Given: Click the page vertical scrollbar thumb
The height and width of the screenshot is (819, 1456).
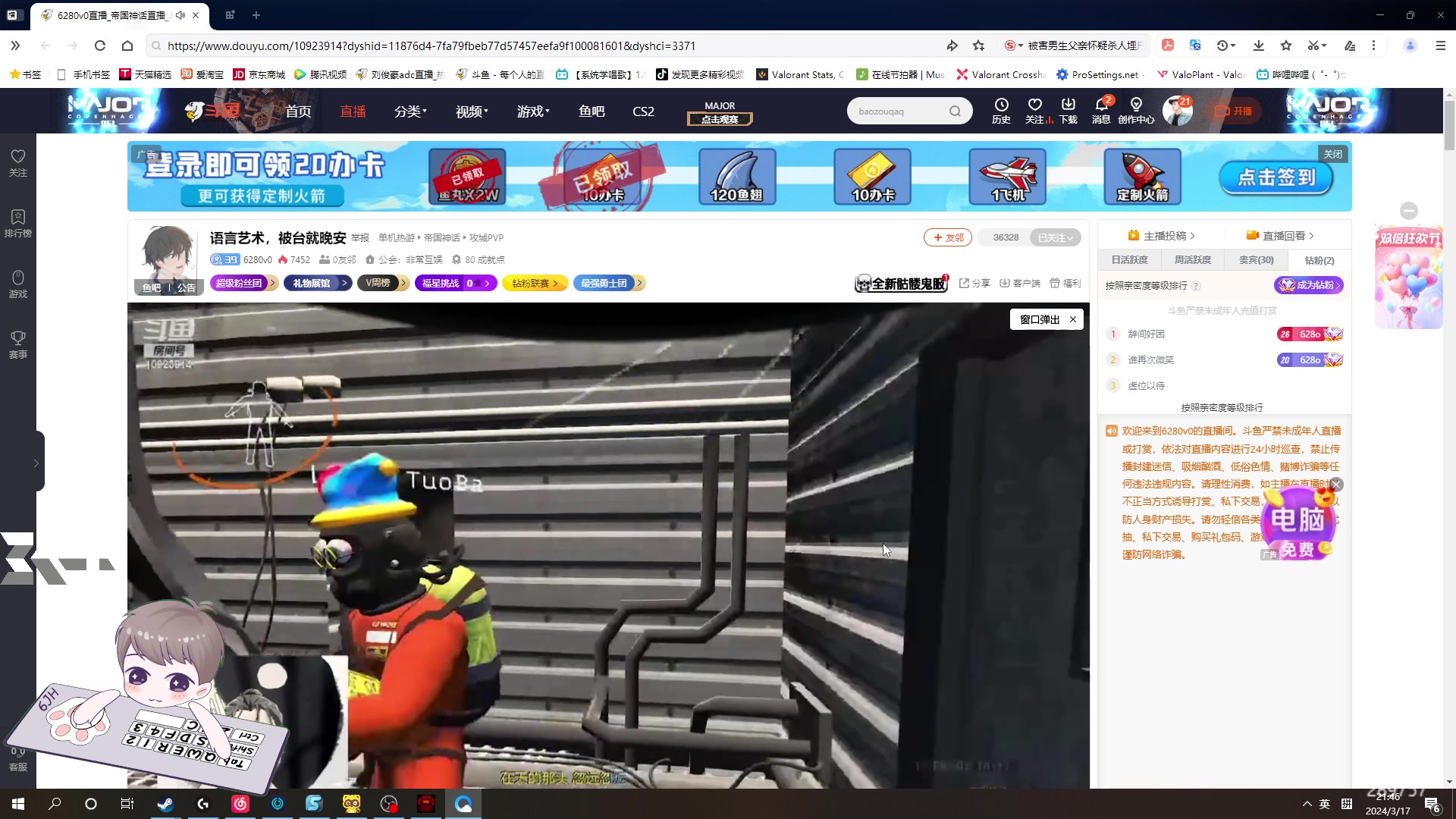Looking at the screenshot, I should click(x=1449, y=125).
